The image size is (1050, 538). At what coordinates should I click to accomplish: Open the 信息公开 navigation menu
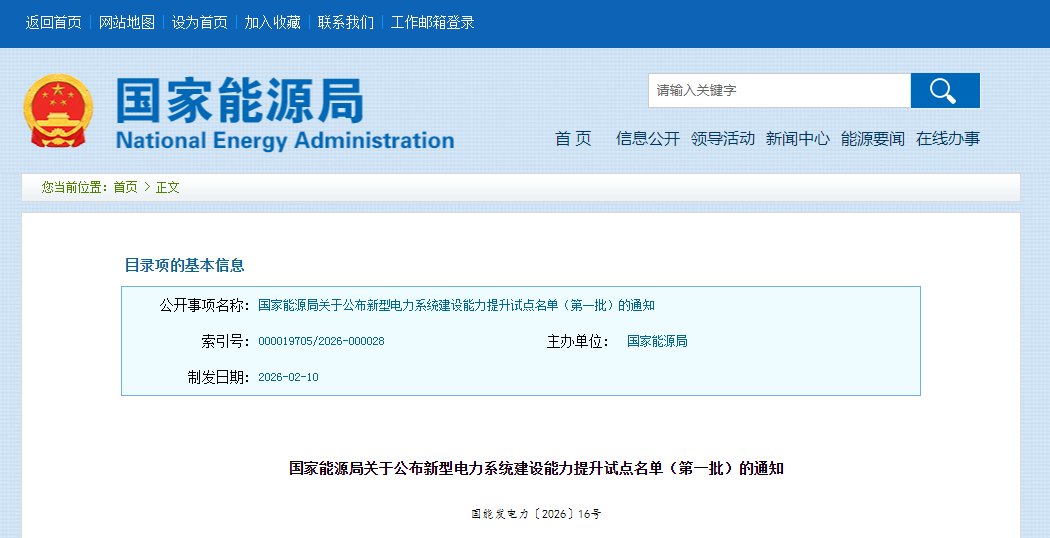647,139
